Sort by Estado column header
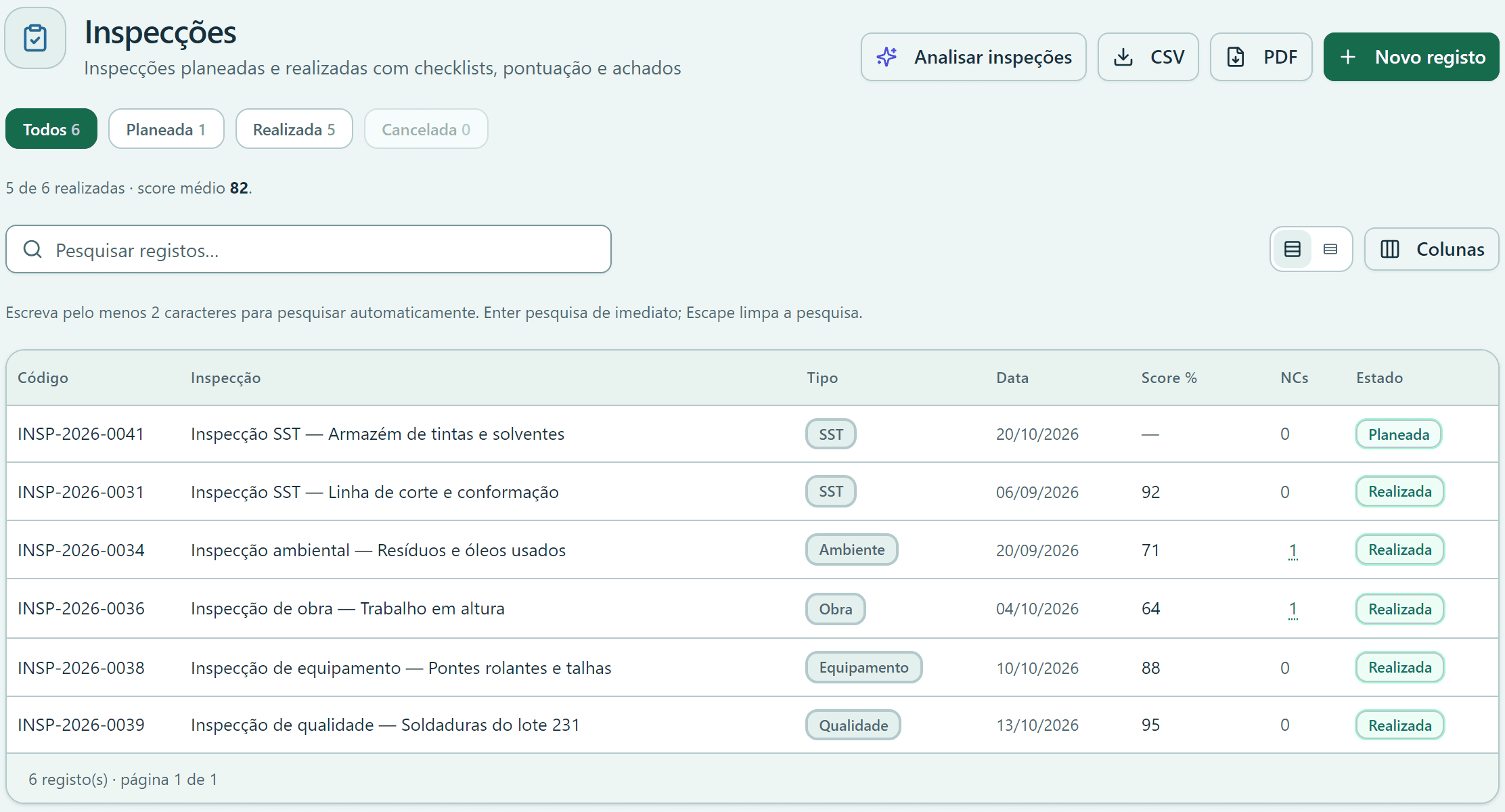The width and height of the screenshot is (1505, 812). pos(1379,378)
